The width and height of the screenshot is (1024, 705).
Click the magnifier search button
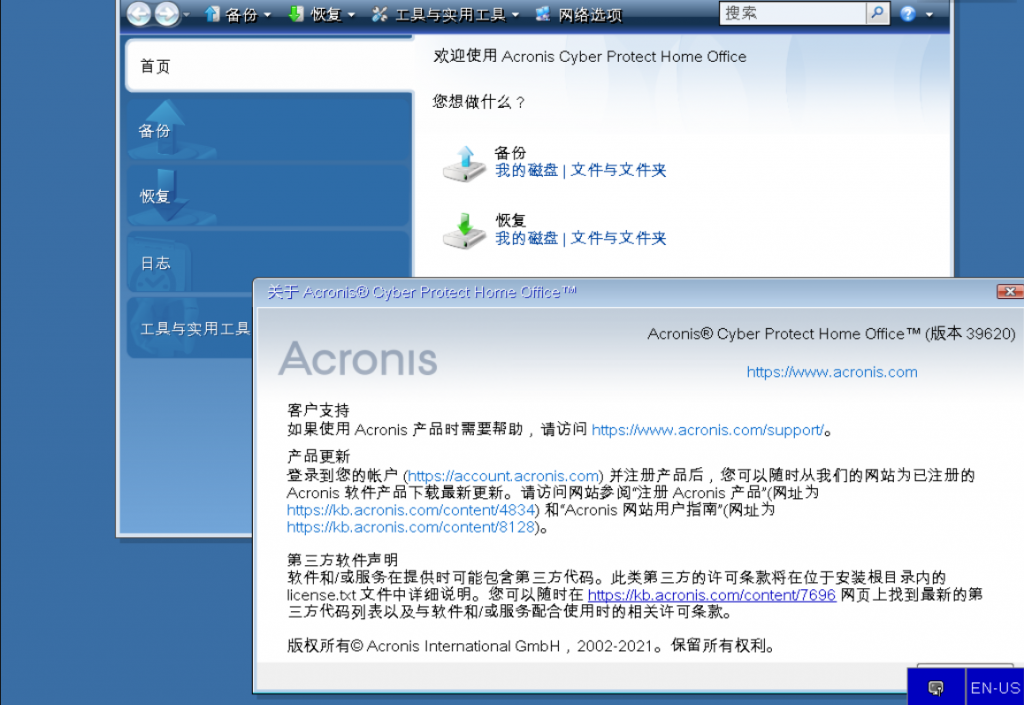[878, 13]
